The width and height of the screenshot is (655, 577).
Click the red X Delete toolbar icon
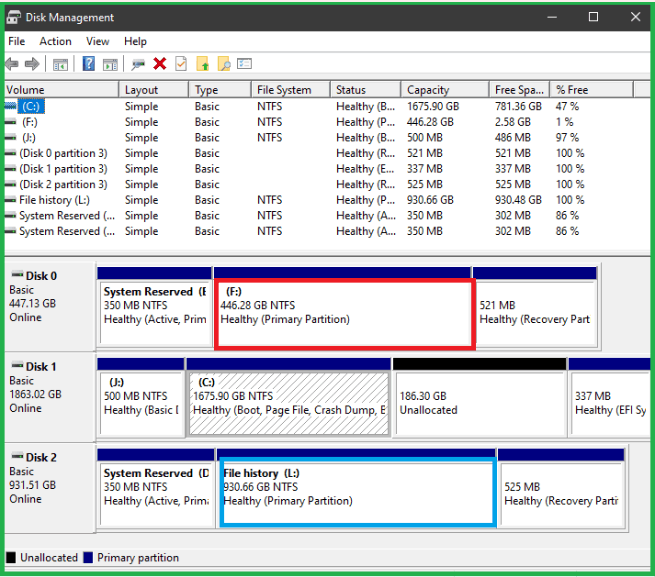160,64
